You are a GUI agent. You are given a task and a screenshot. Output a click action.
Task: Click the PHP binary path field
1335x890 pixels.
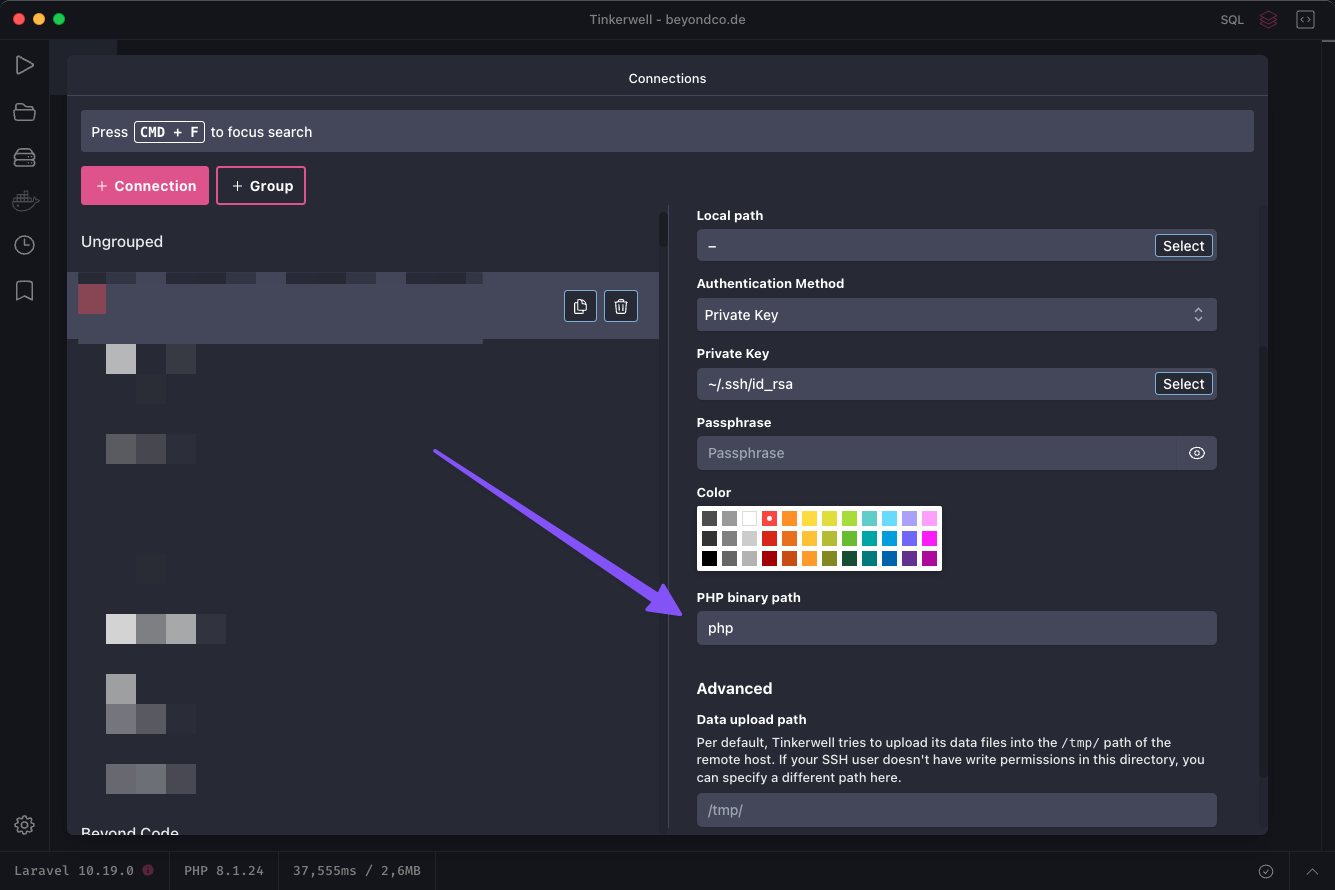point(956,628)
